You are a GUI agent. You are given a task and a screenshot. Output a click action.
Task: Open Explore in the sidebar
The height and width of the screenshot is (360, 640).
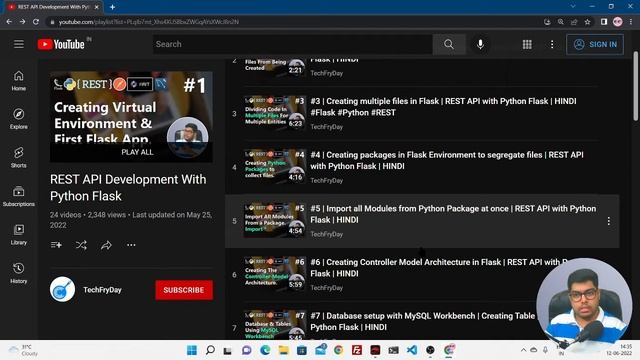19,119
